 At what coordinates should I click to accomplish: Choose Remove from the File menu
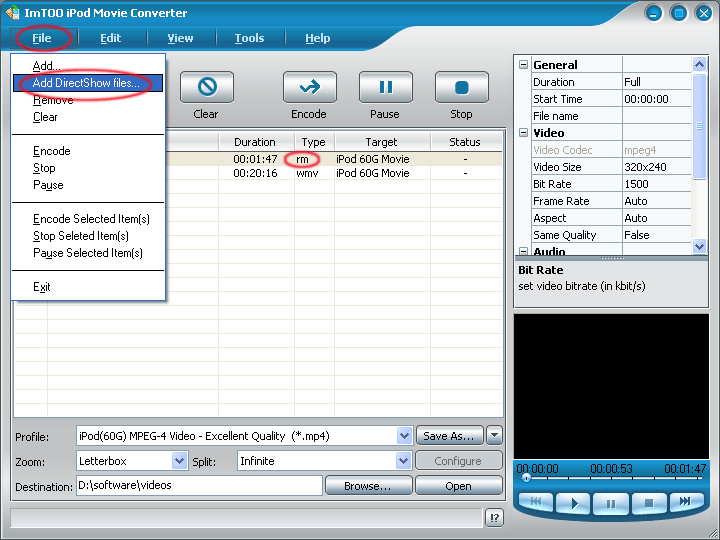pos(88,100)
